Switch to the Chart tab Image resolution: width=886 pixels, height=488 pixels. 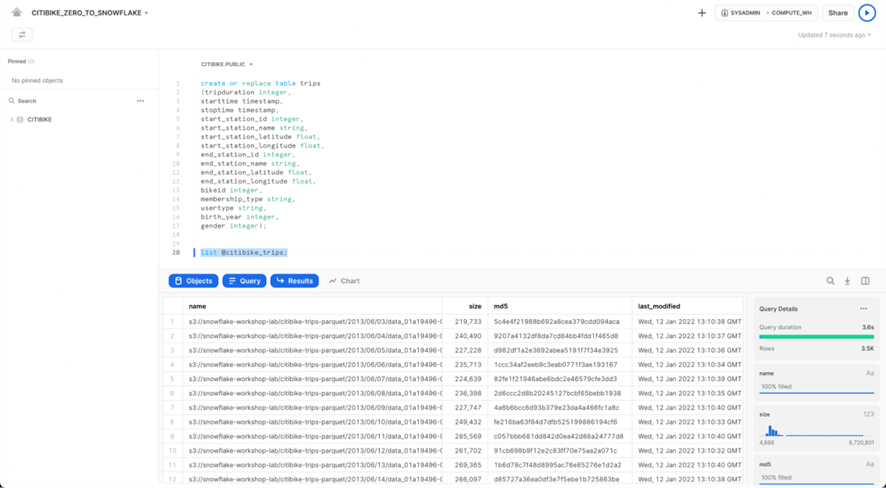coord(344,281)
